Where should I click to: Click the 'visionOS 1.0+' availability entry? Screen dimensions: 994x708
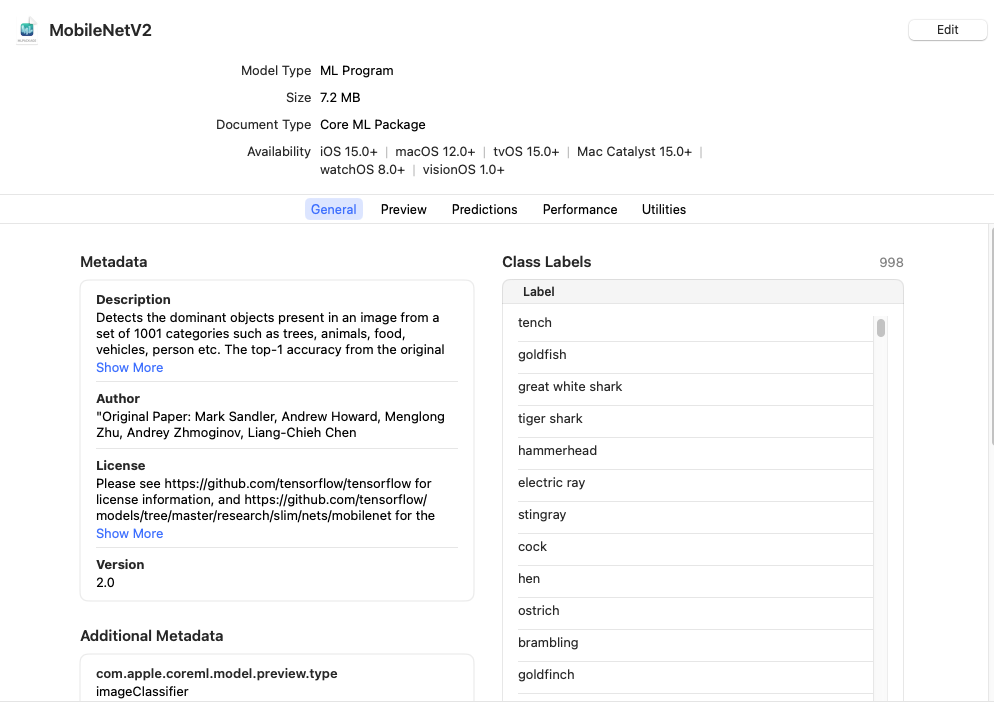click(x=463, y=170)
